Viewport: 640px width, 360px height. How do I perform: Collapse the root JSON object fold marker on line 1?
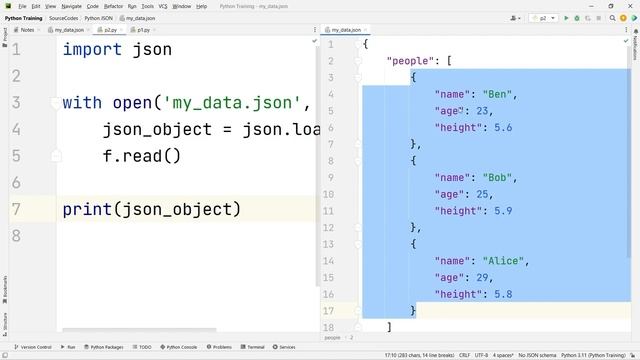pos(358,44)
